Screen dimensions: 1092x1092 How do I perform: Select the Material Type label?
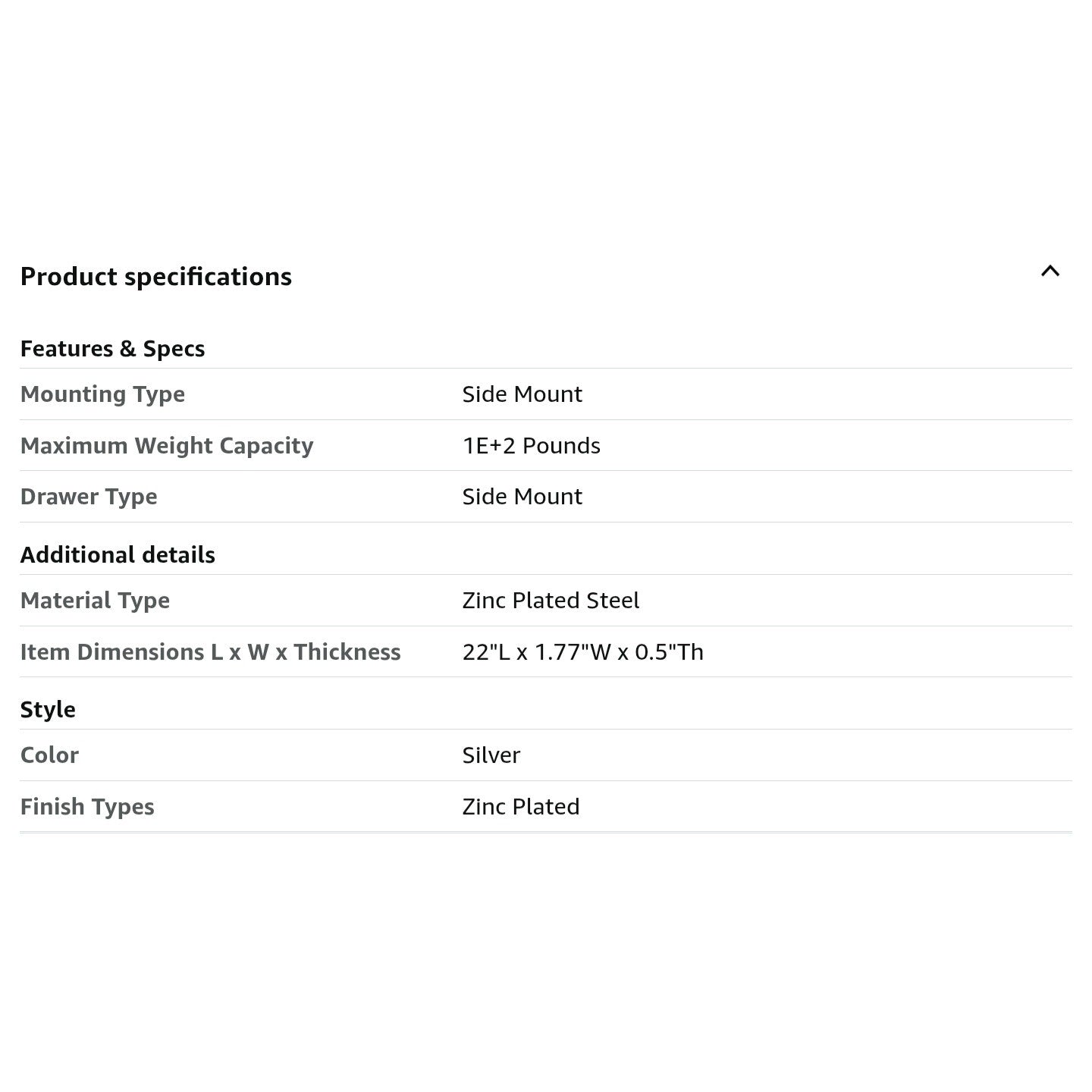95,601
